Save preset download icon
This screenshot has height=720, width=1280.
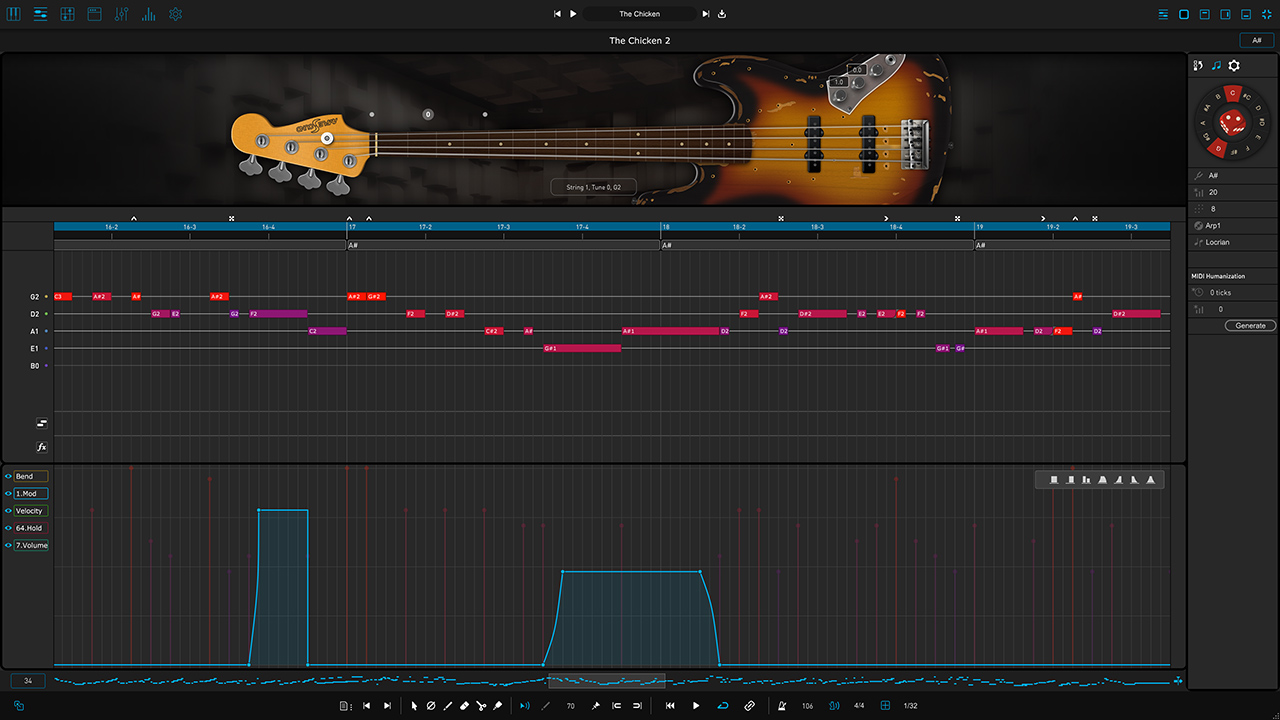tap(722, 14)
